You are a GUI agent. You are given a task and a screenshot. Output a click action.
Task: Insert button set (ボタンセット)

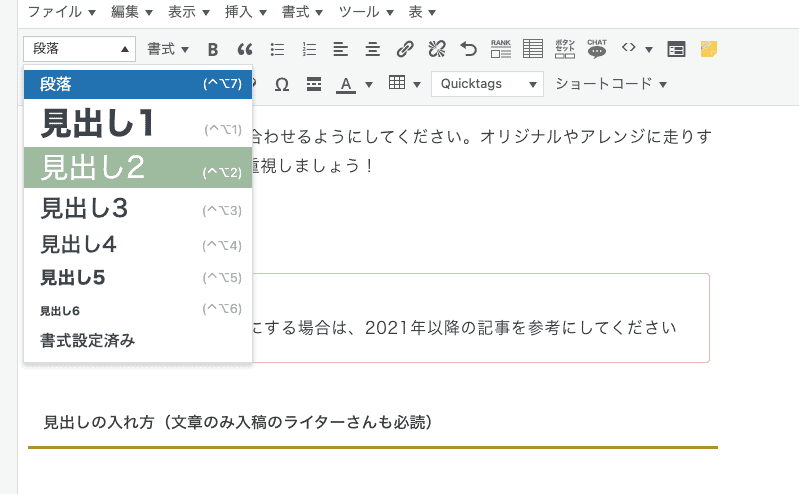coord(565,49)
